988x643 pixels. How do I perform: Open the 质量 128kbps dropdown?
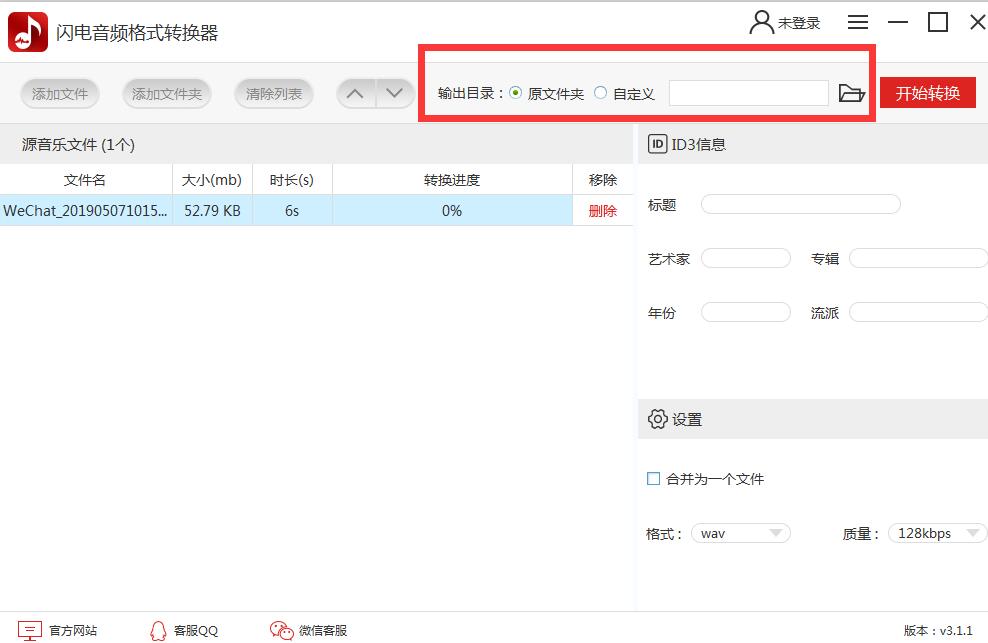pyautogui.click(x=936, y=533)
